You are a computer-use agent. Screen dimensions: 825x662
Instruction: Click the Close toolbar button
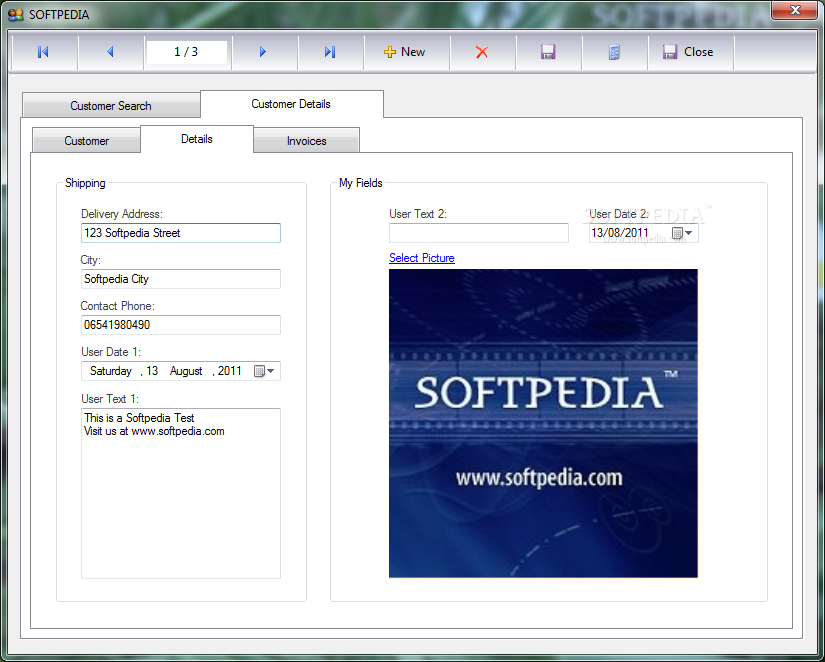(689, 52)
